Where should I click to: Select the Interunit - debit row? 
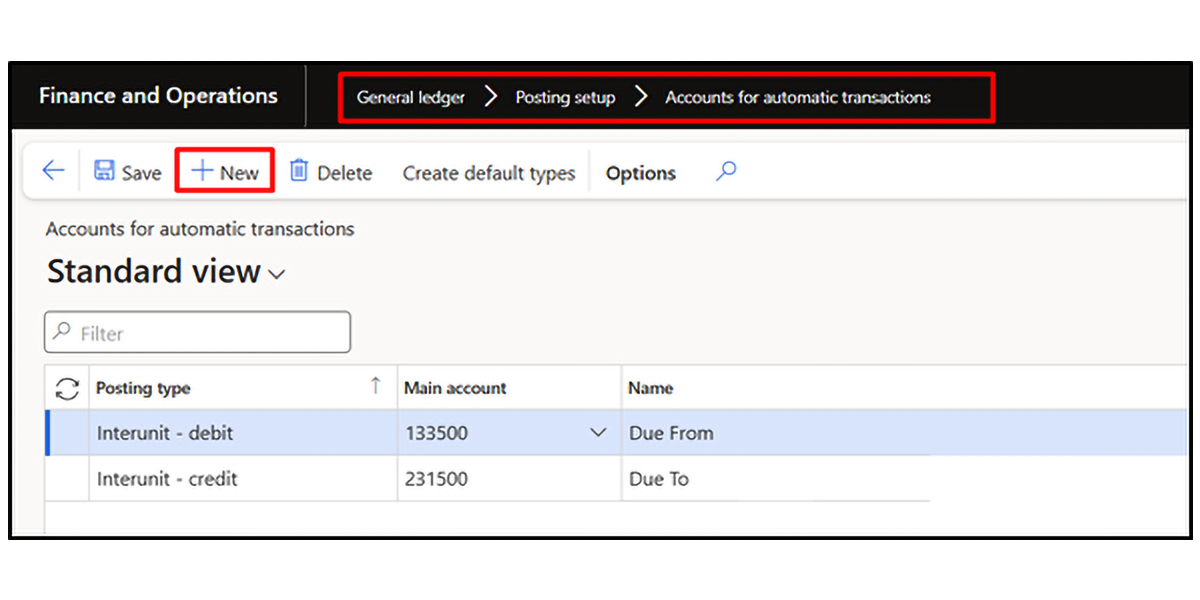(x=165, y=433)
